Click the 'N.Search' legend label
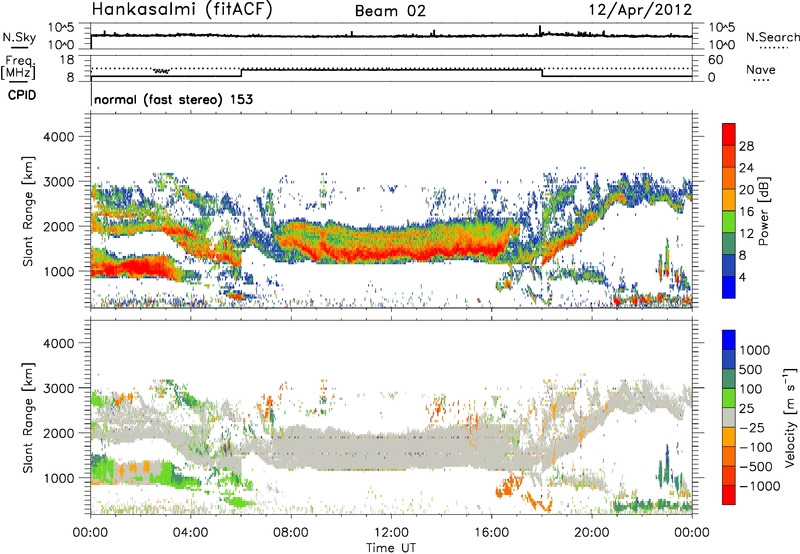The image size is (800, 554). click(773, 37)
